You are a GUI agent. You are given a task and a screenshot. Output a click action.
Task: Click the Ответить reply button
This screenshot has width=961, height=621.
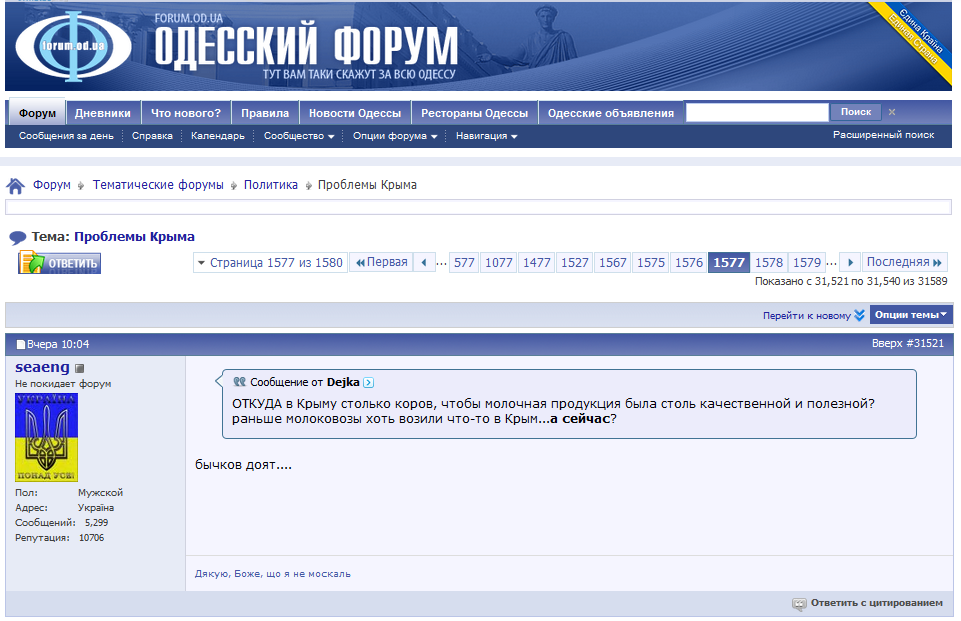pyautogui.click(x=59, y=262)
